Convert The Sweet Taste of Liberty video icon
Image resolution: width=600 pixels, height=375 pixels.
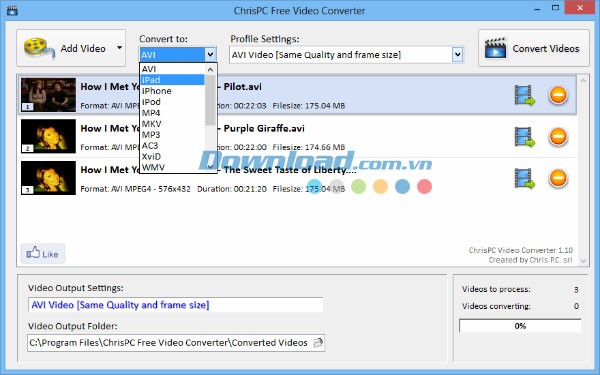[x=524, y=178]
